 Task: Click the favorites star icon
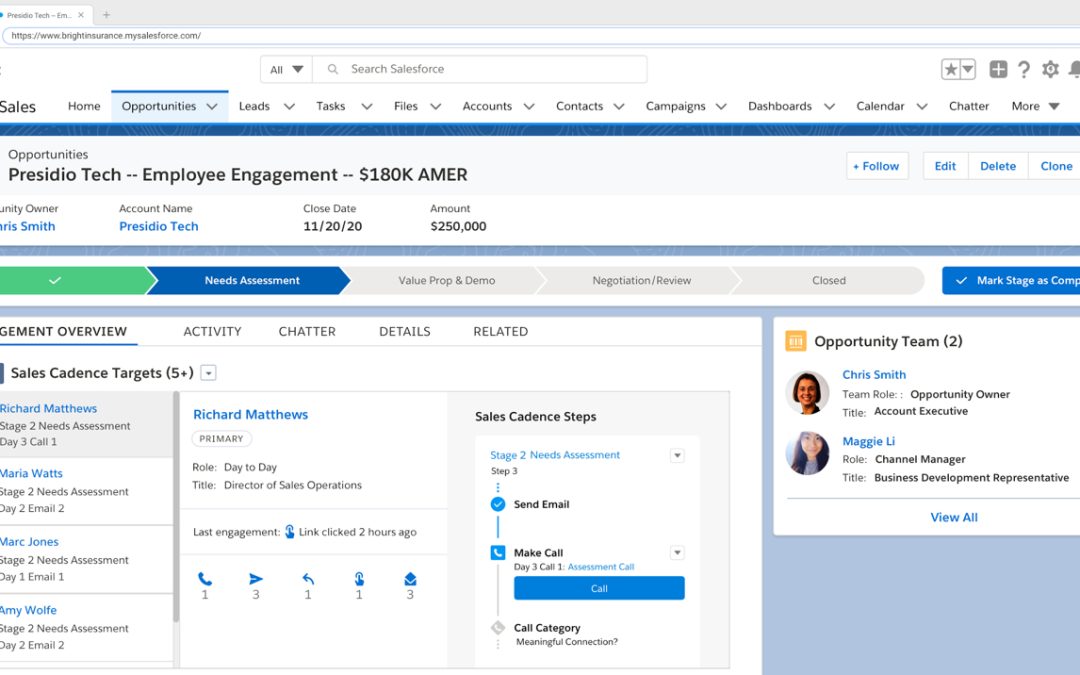tap(951, 69)
